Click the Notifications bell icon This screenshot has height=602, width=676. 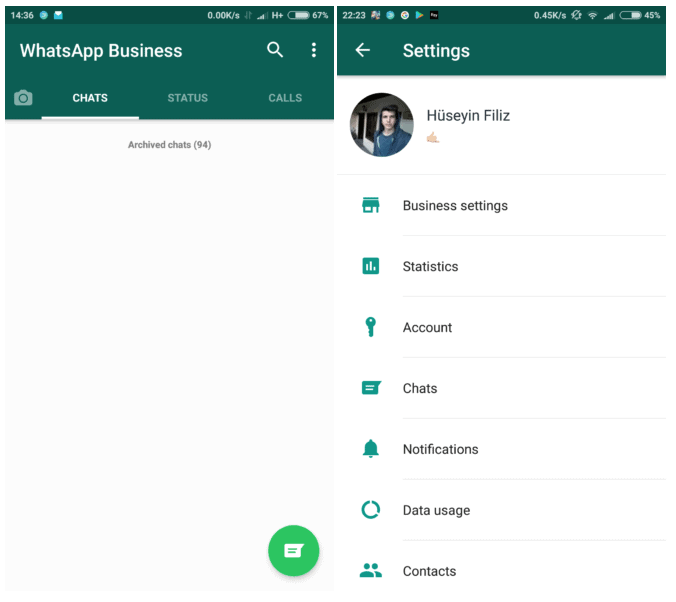click(372, 449)
